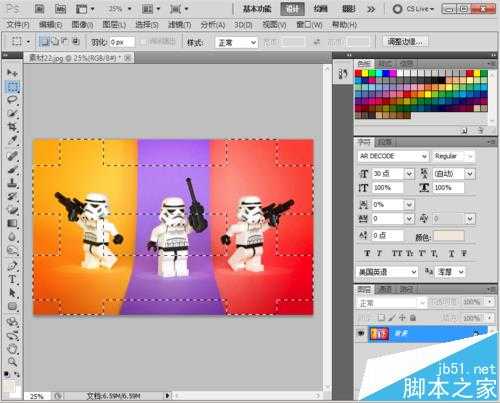The width and height of the screenshot is (500, 403).
Task: Open the 帮助(H) menu
Action: click(x=344, y=24)
